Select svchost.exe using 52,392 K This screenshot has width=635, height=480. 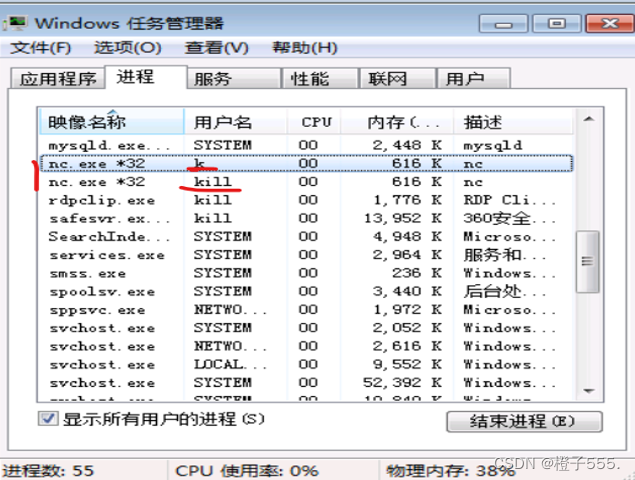(306, 382)
